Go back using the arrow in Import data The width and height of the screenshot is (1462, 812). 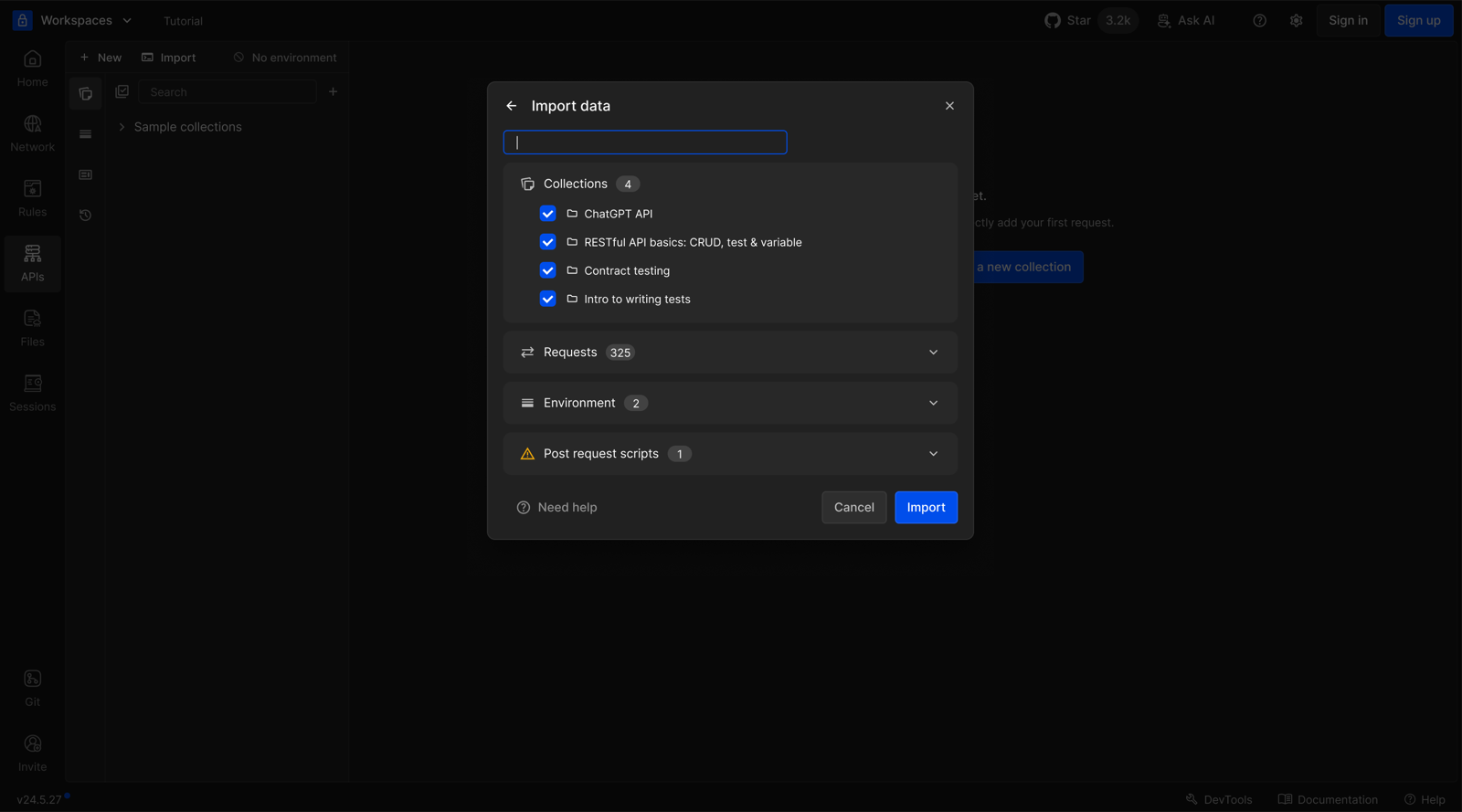tap(512, 106)
